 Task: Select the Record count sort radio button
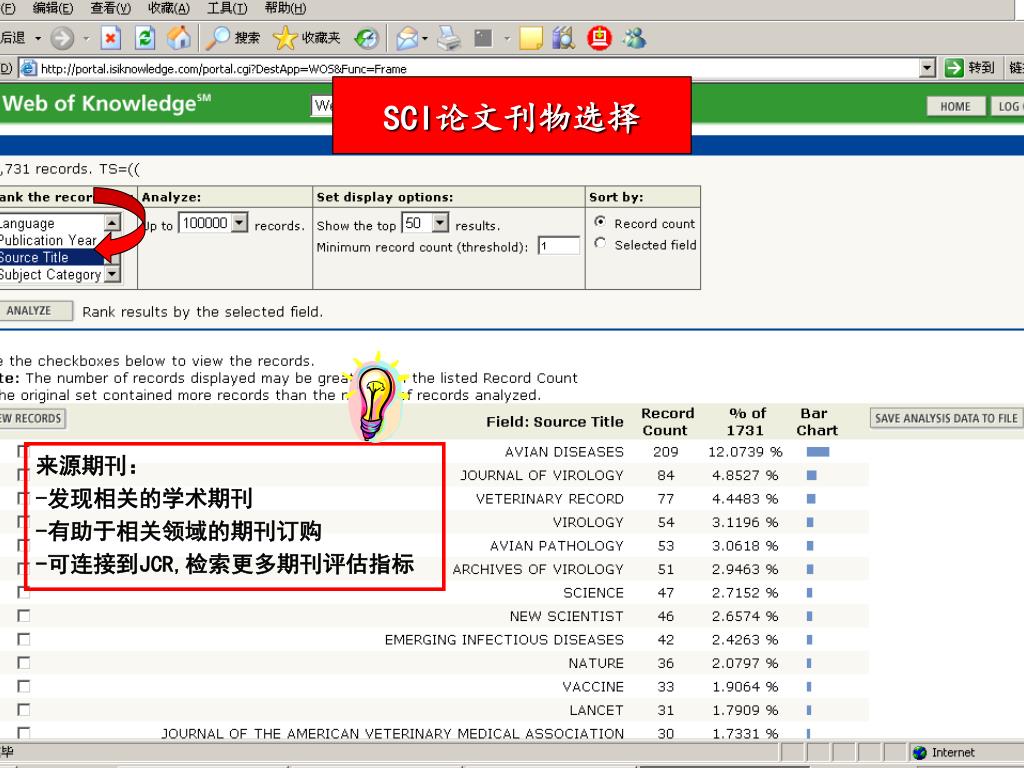(600, 222)
